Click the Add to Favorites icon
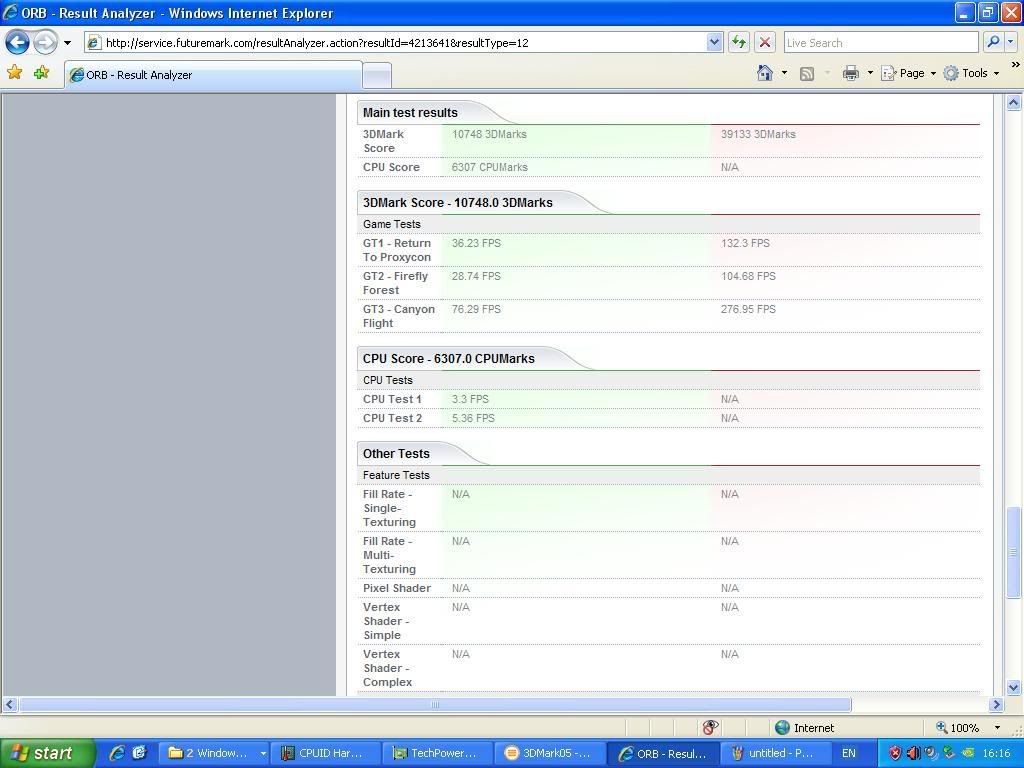This screenshot has width=1024, height=768. pyautogui.click(x=42, y=72)
